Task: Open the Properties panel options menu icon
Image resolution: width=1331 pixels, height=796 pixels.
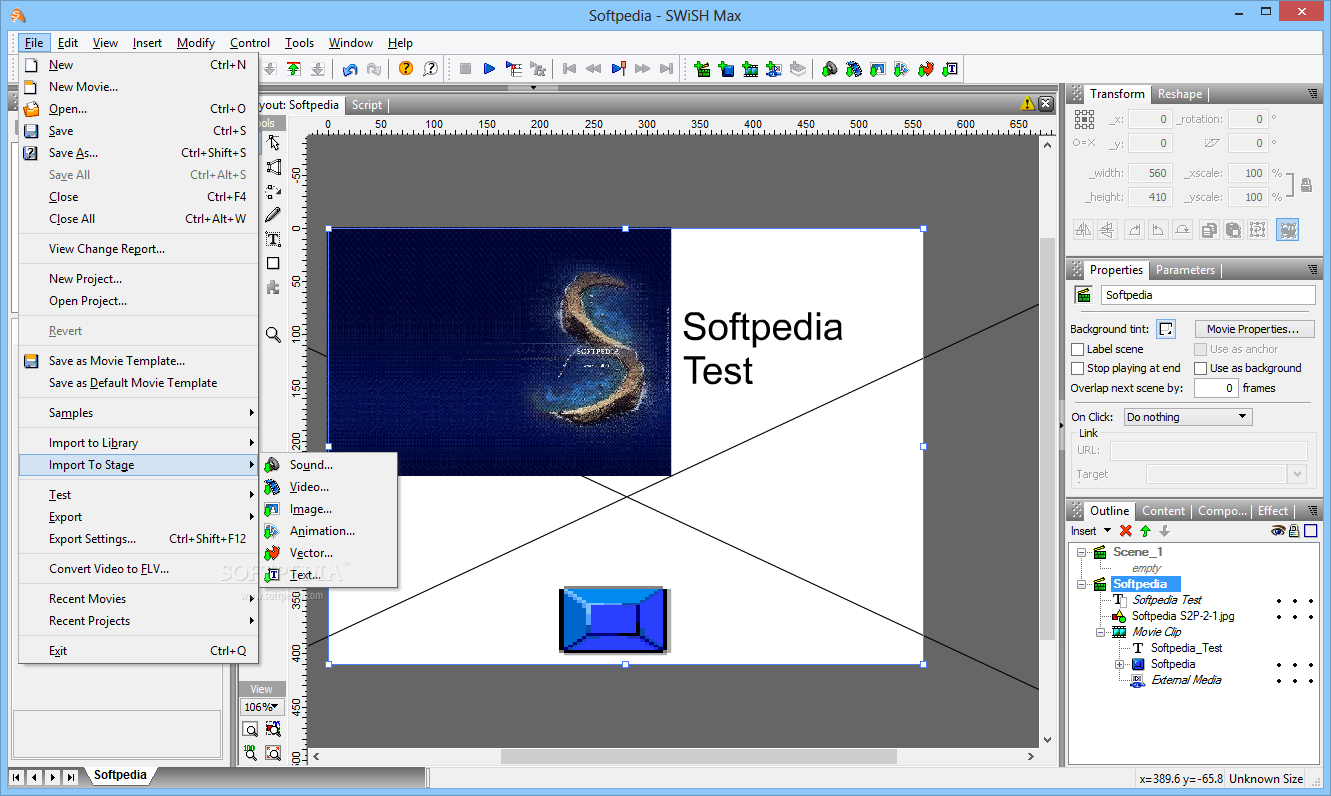Action: coord(1312,270)
